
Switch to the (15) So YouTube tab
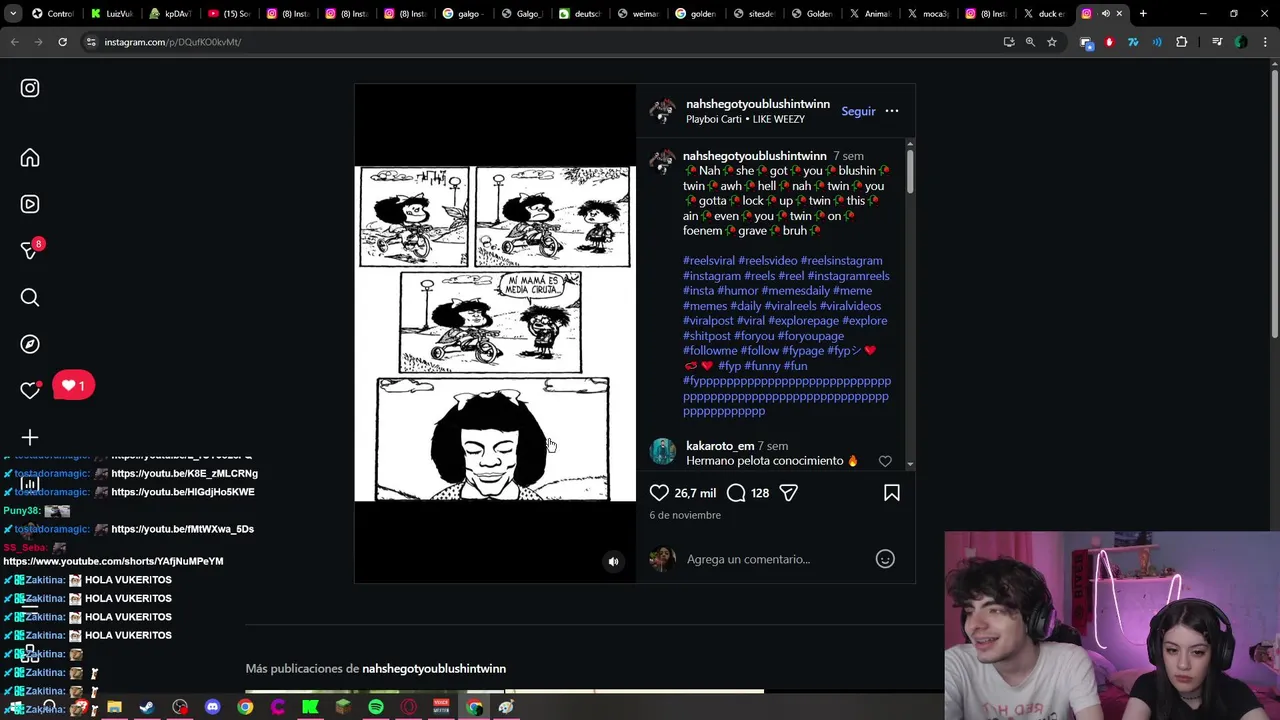pyautogui.click(x=229, y=14)
